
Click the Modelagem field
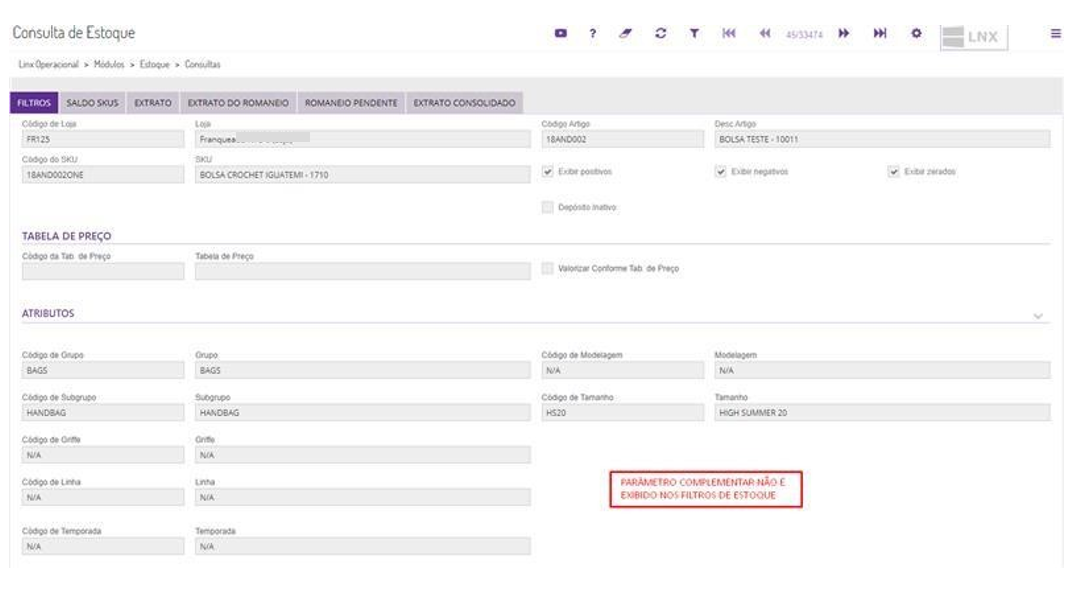pos(882,370)
